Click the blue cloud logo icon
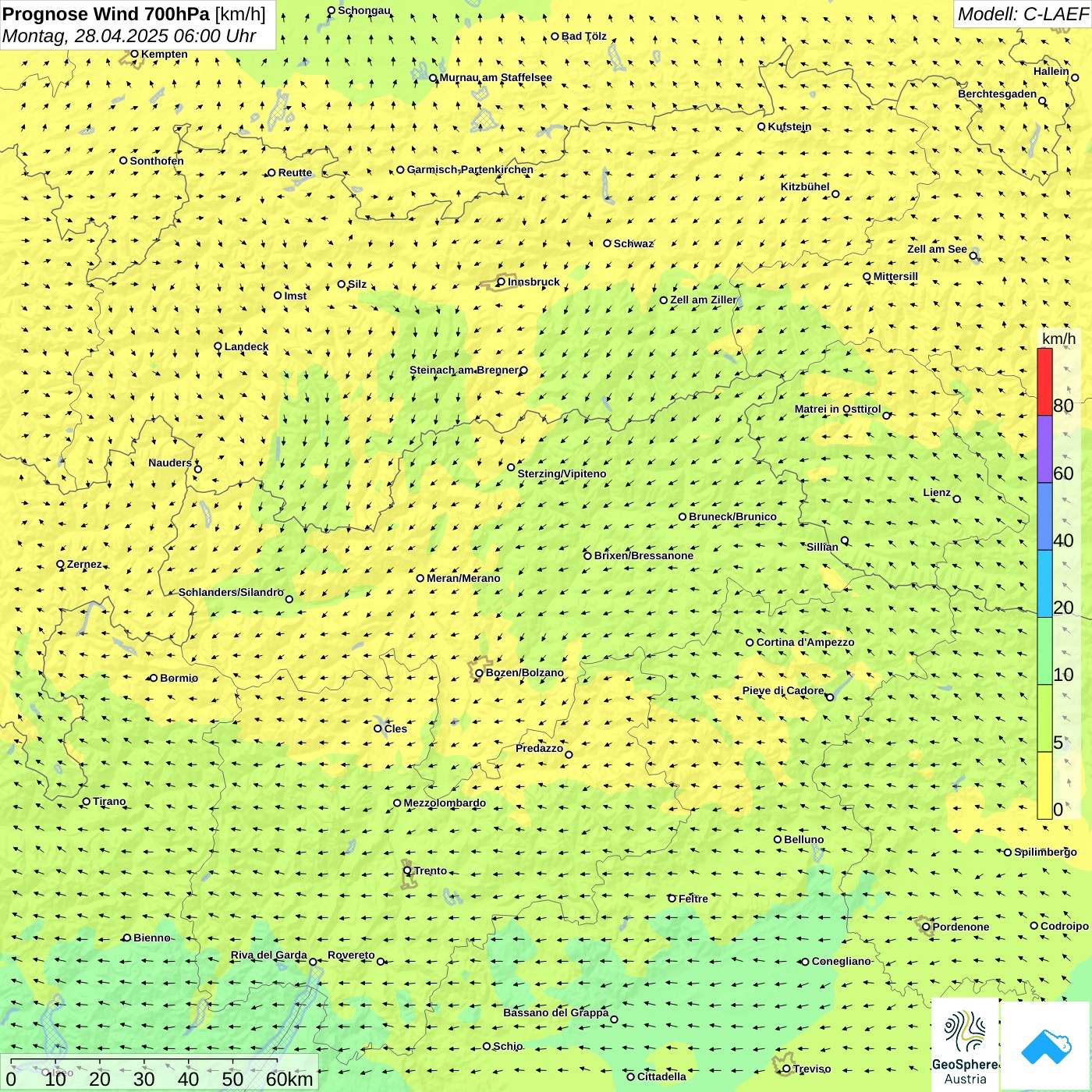The image size is (1092, 1092). pyautogui.click(x=1046, y=1047)
